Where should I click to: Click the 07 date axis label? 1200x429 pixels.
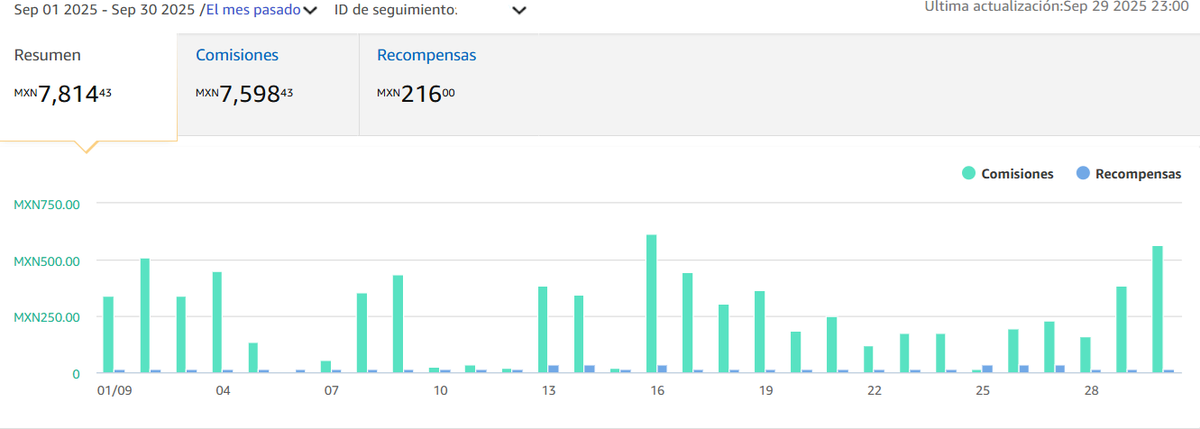[x=331, y=390]
